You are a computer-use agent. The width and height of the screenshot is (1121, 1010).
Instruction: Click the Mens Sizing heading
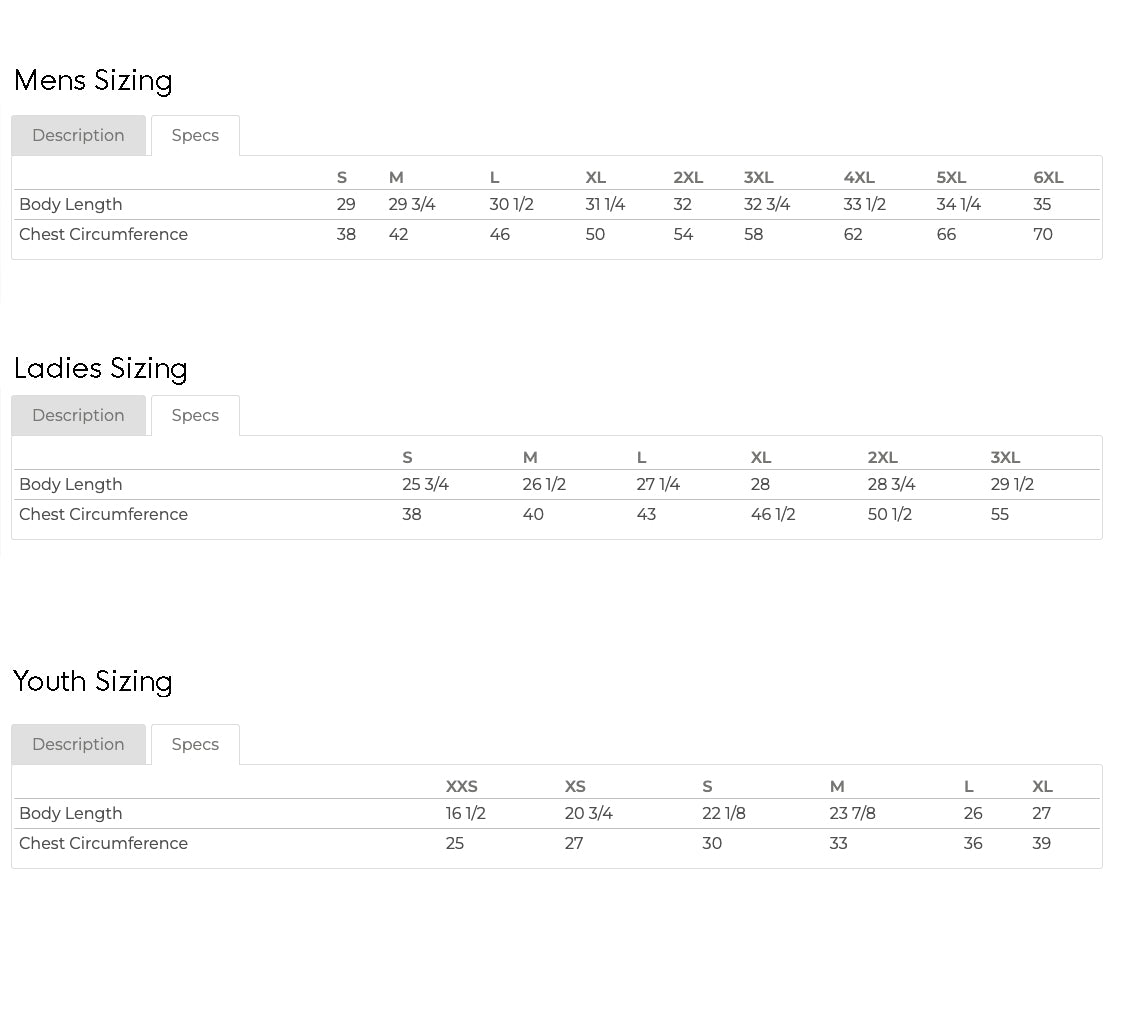pyautogui.click(x=93, y=81)
